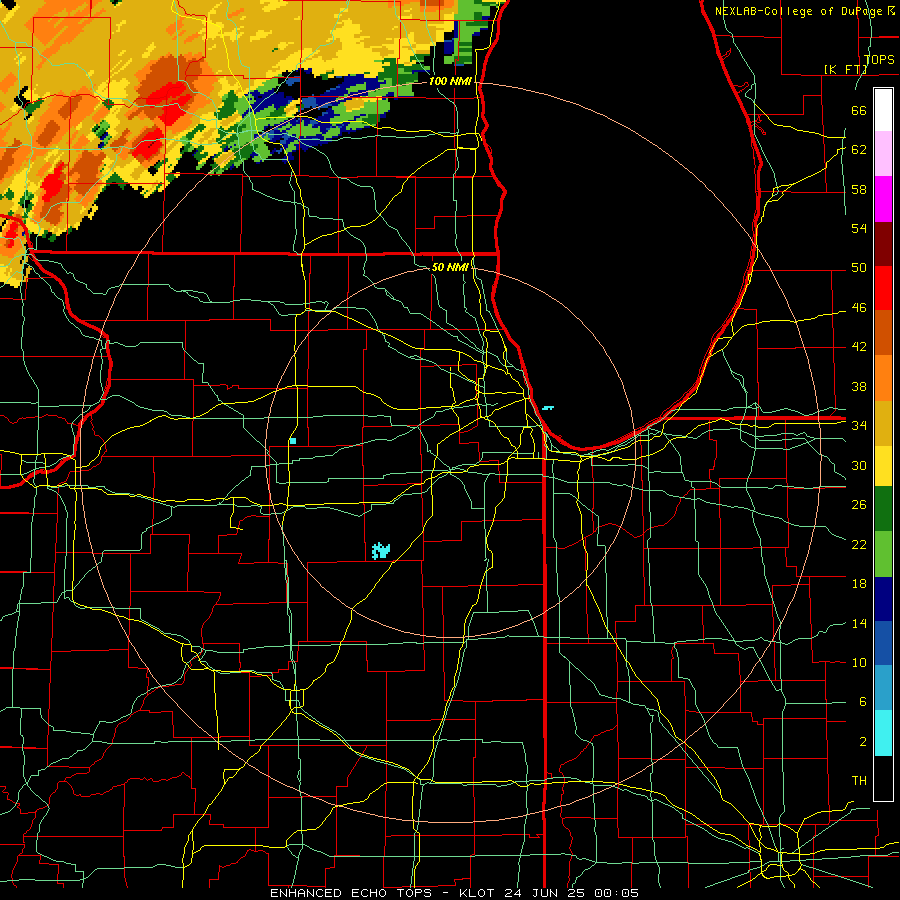The height and width of the screenshot is (900, 900).
Task: Click the light pink legend swatch
Action: click(x=883, y=154)
